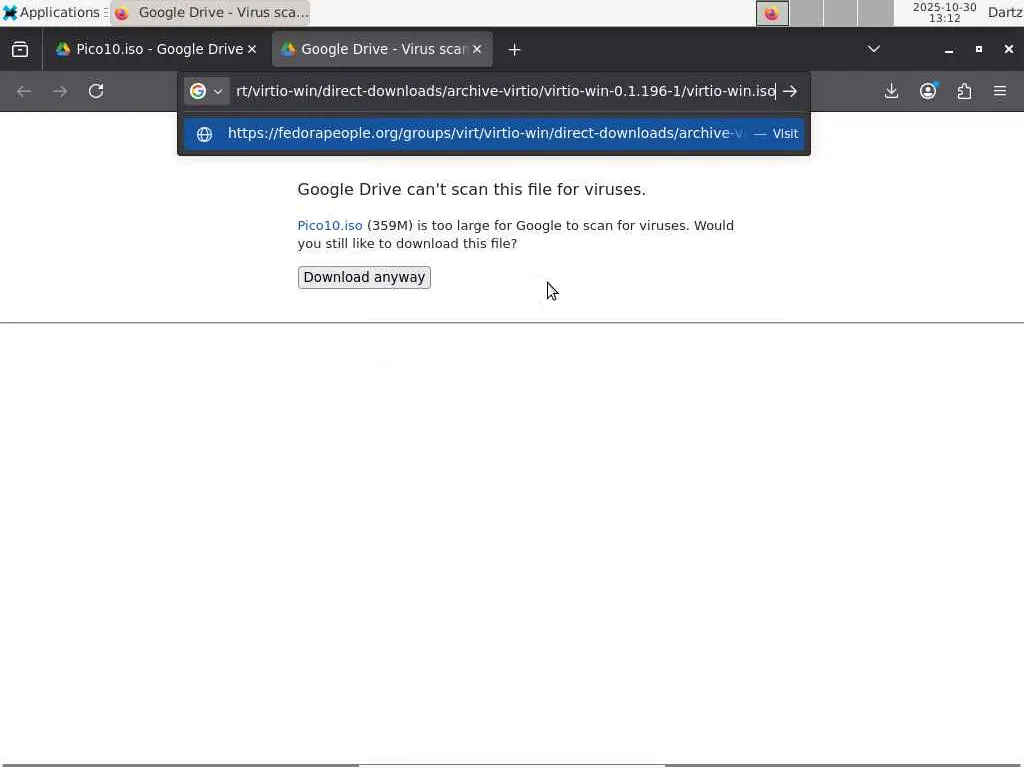Open the Firefox account menu

point(928,91)
